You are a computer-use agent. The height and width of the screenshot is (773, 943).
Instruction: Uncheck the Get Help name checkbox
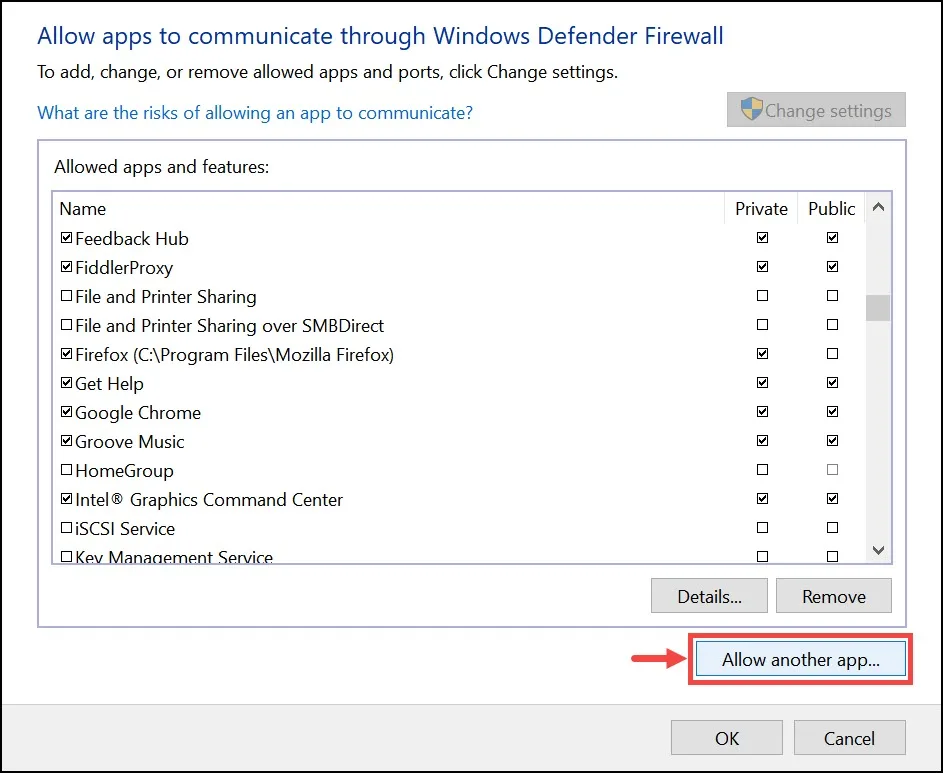pos(67,383)
